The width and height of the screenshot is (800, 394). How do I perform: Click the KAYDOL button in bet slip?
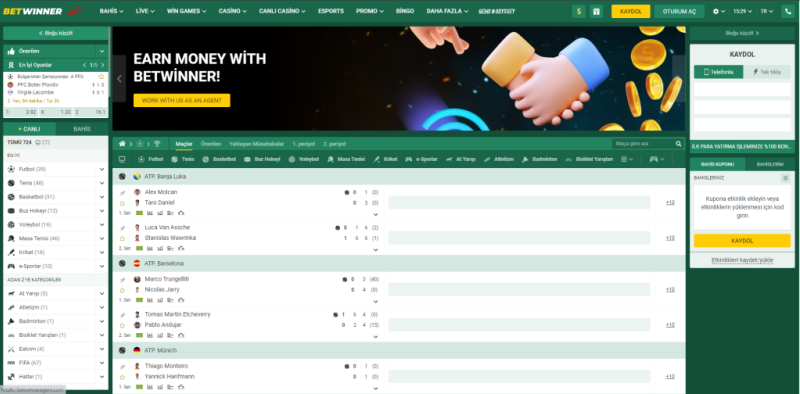coord(742,241)
